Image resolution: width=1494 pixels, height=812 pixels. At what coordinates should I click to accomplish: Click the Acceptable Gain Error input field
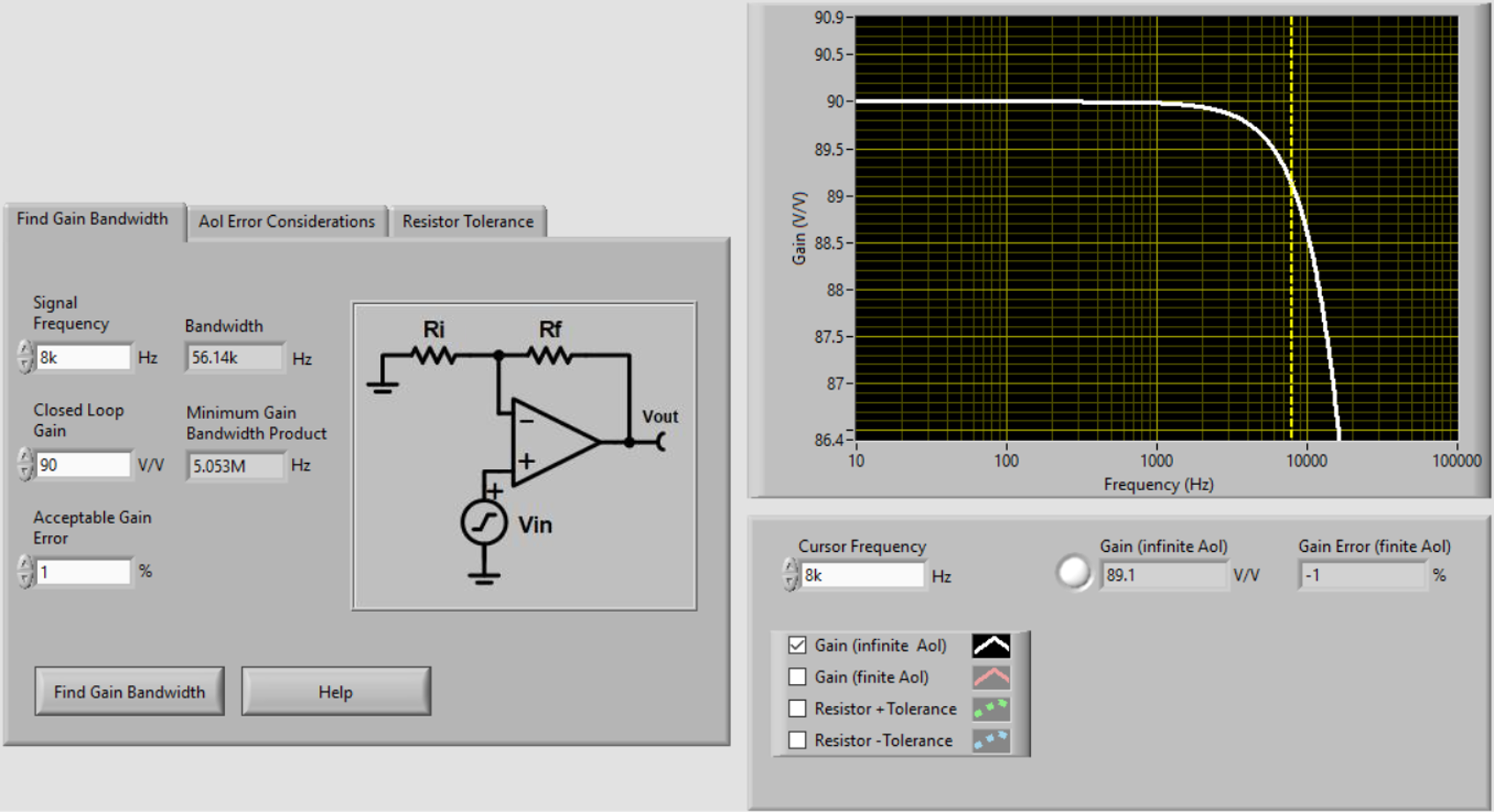pyautogui.click(x=84, y=572)
